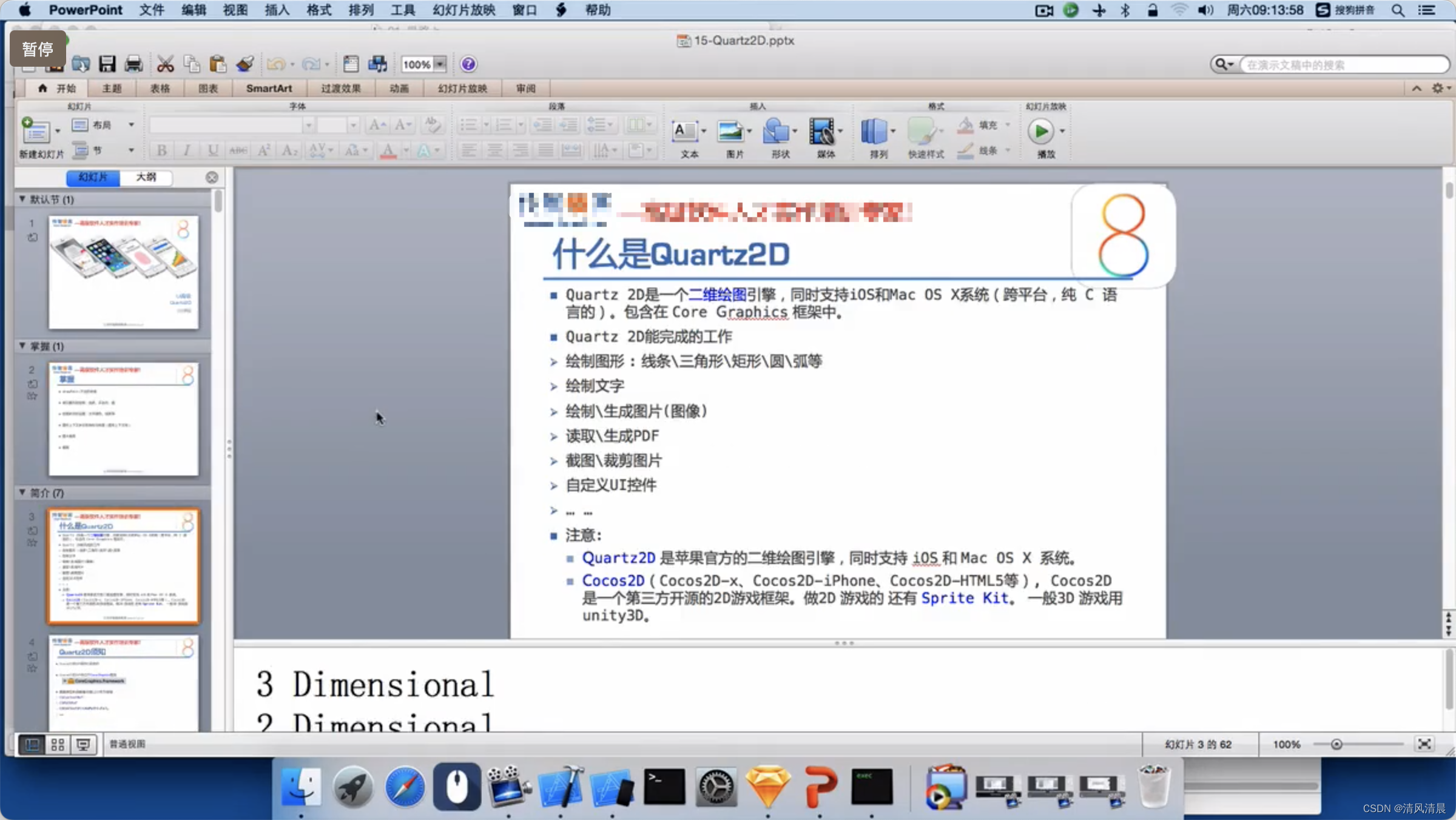Click the Undo arrow icon
This screenshot has height=820, width=1456.
click(x=276, y=64)
